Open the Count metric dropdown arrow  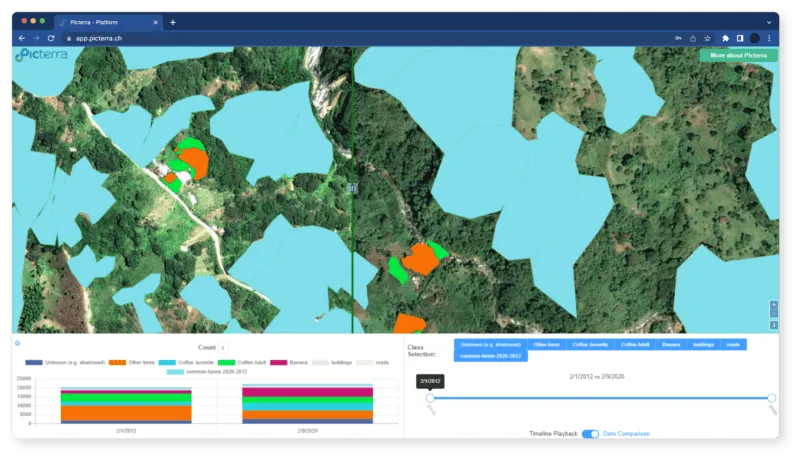pyautogui.click(x=222, y=348)
